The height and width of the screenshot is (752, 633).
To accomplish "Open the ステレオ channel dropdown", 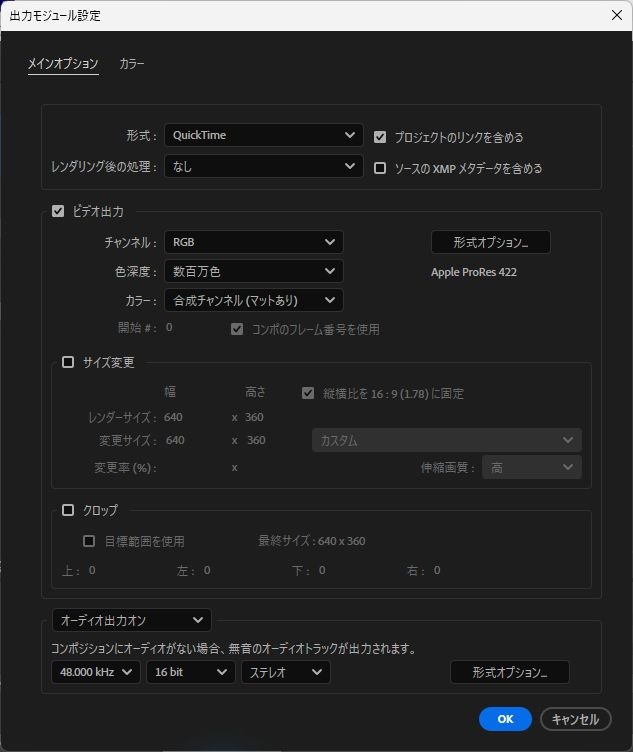I will point(285,672).
